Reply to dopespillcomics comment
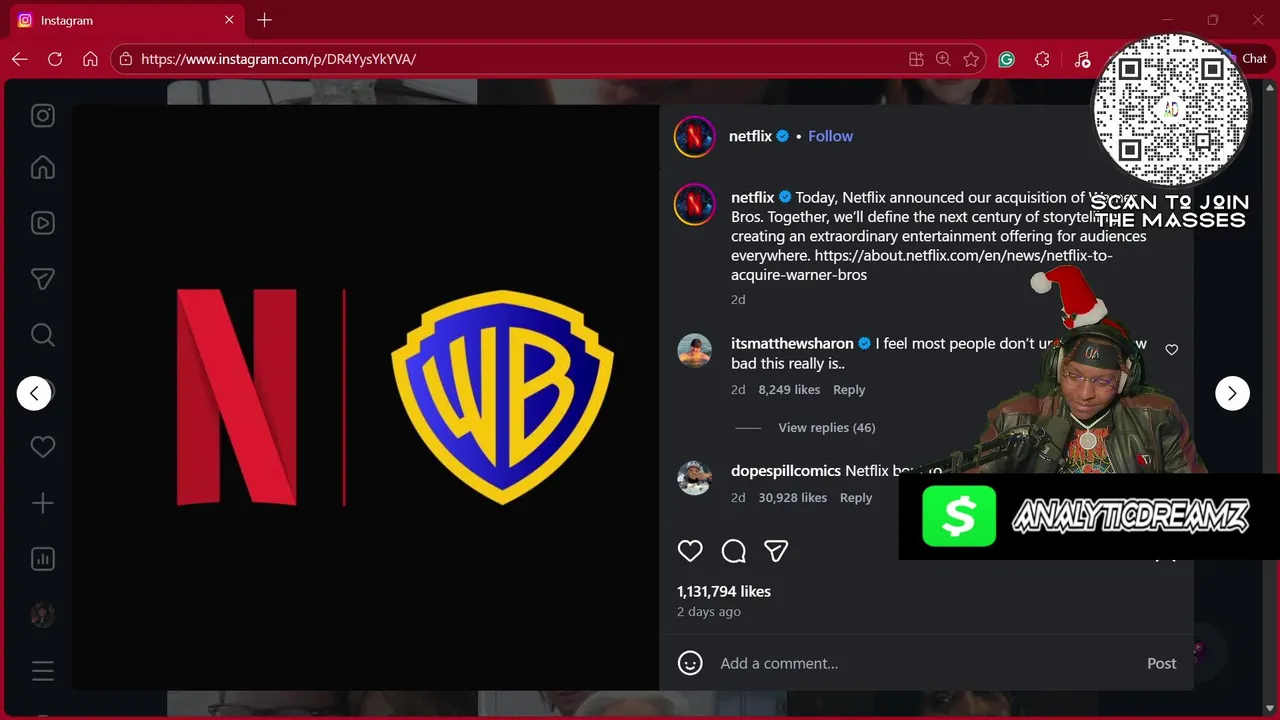Viewport: 1280px width, 720px height. point(856,498)
